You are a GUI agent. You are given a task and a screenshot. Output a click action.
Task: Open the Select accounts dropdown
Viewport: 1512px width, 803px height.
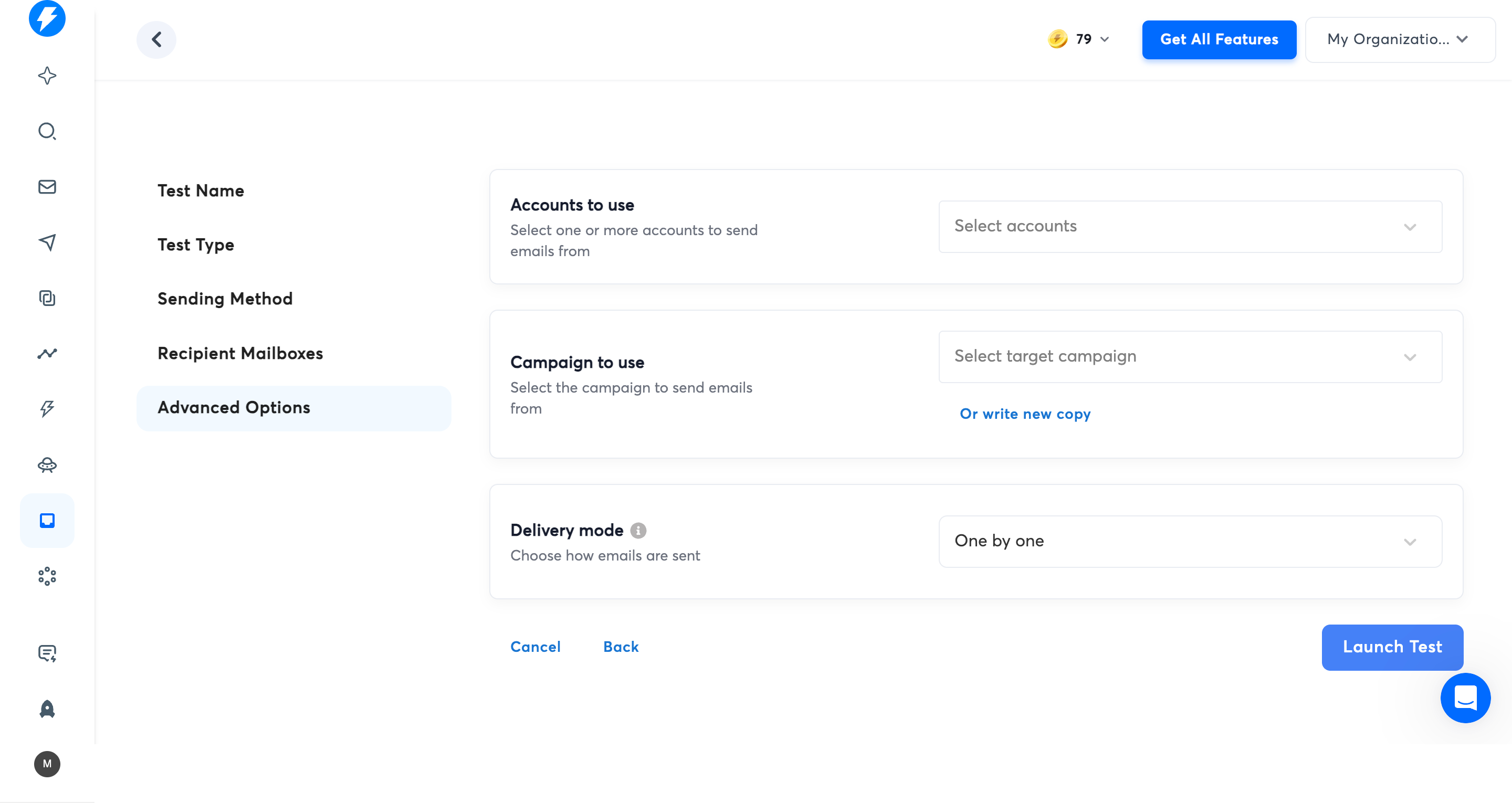tap(1189, 226)
